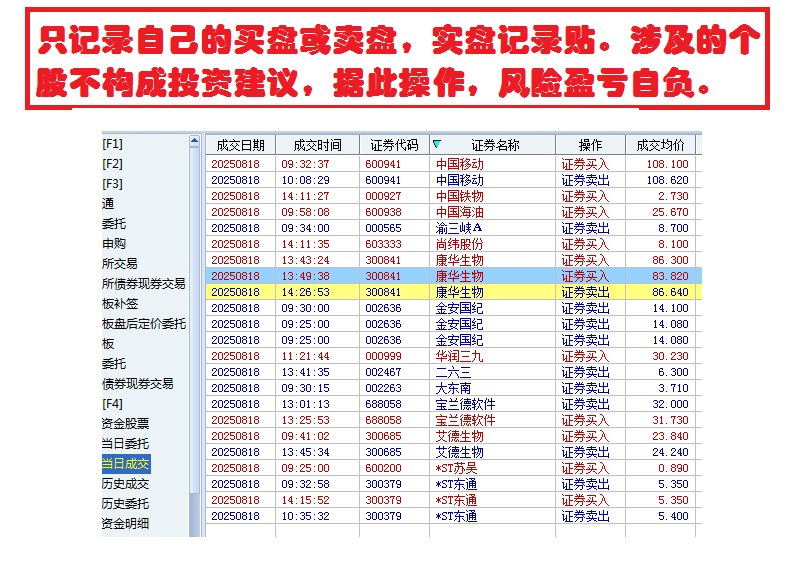Select 所交易 in the sidebar
The image size is (797, 574).
pyautogui.click(x=119, y=263)
